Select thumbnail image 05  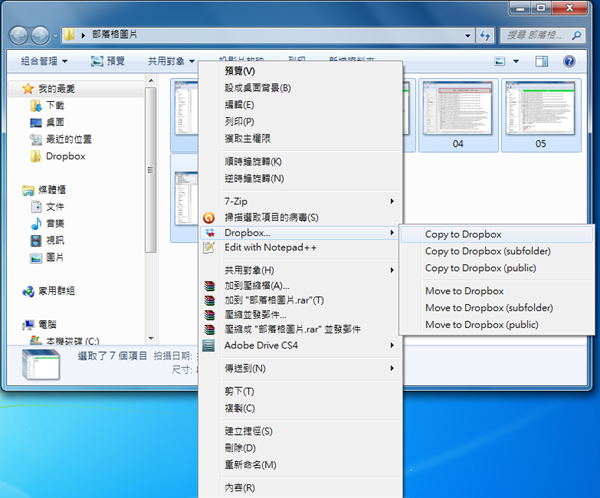click(x=541, y=115)
